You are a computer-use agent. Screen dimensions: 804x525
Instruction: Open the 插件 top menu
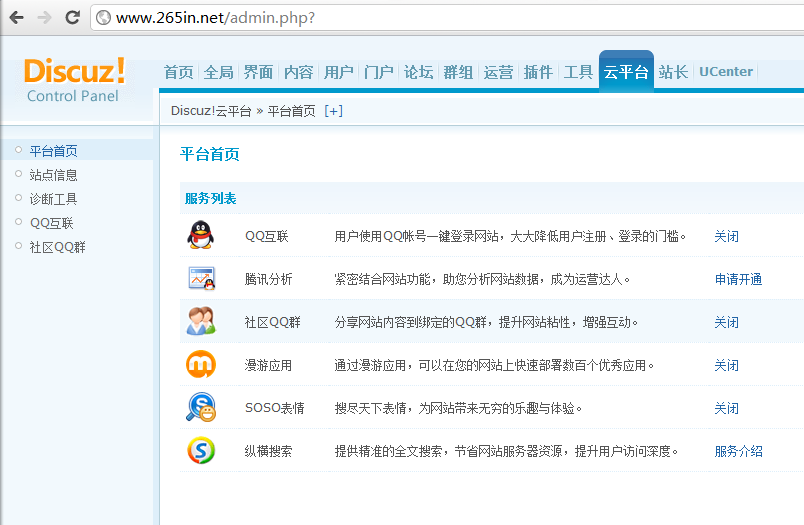click(538, 72)
